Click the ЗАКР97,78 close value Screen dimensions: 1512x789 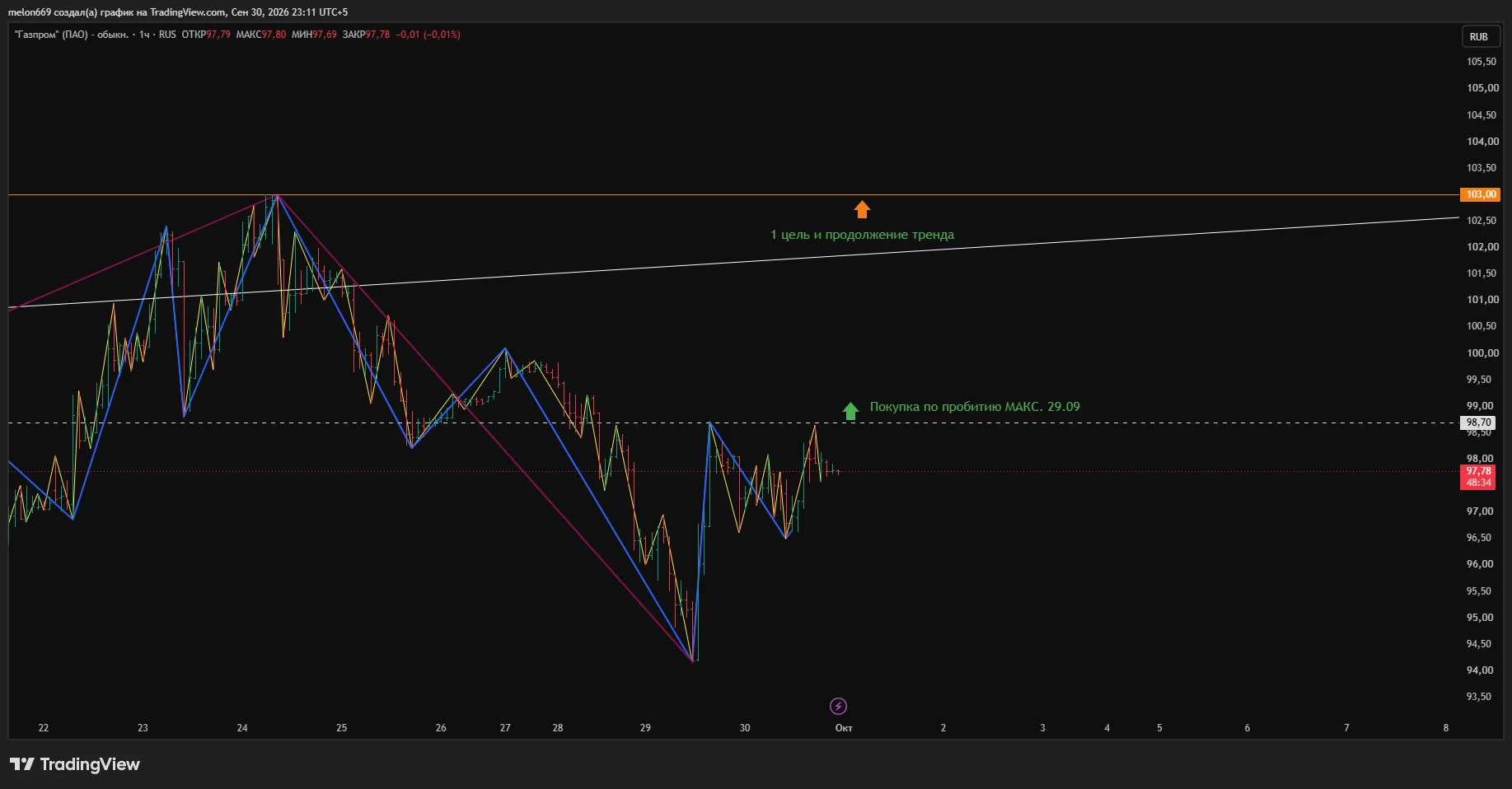[366, 35]
